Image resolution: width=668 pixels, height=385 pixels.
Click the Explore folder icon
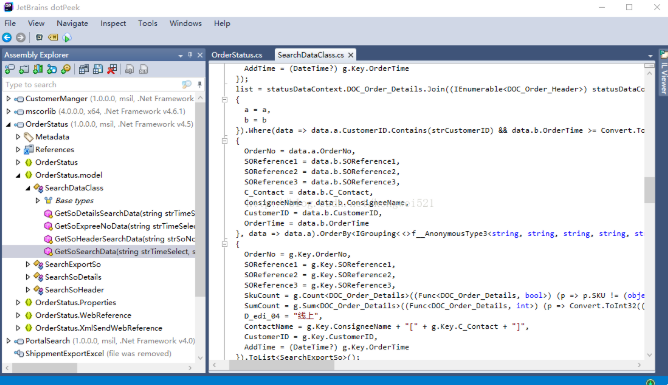(x=24, y=69)
